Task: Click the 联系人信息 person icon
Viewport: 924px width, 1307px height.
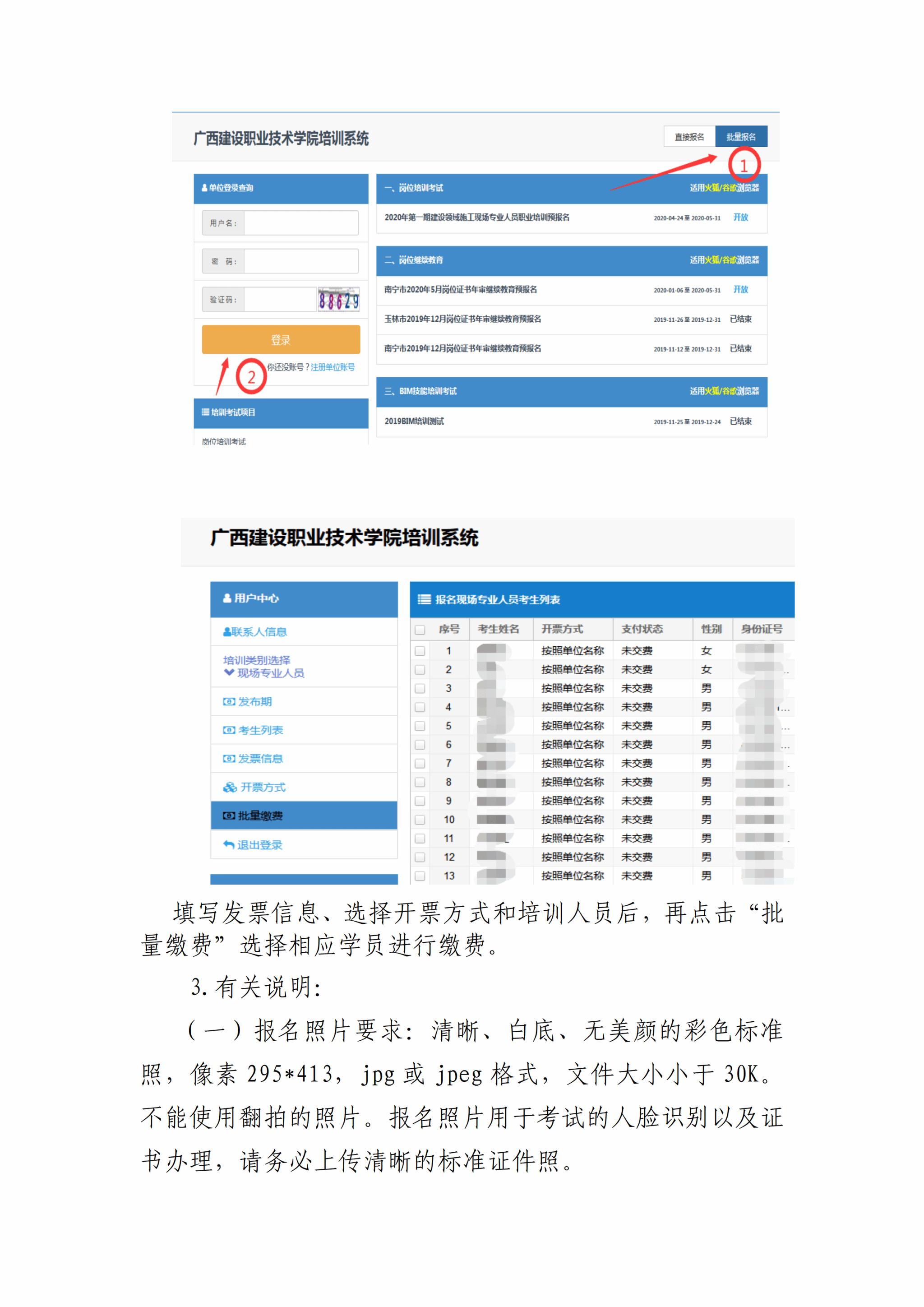Action: [x=227, y=631]
